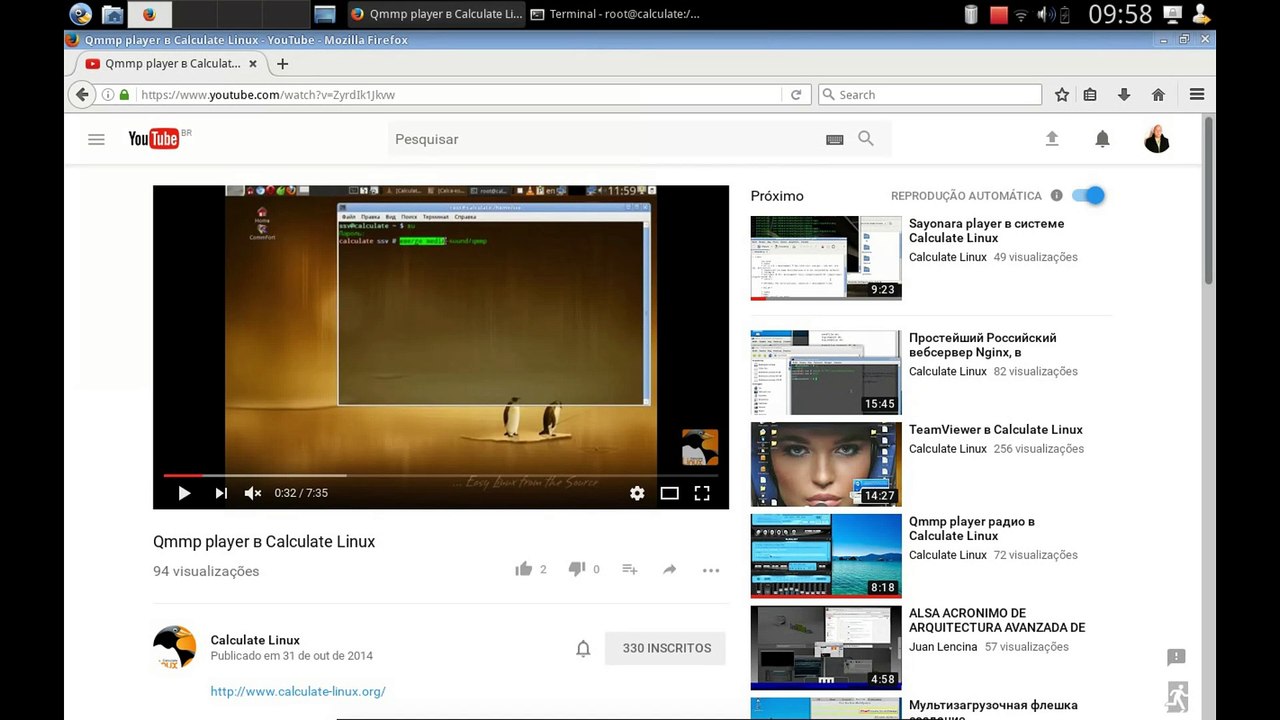Switch to theater mode
This screenshot has height=720, width=1280.
[670, 493]
